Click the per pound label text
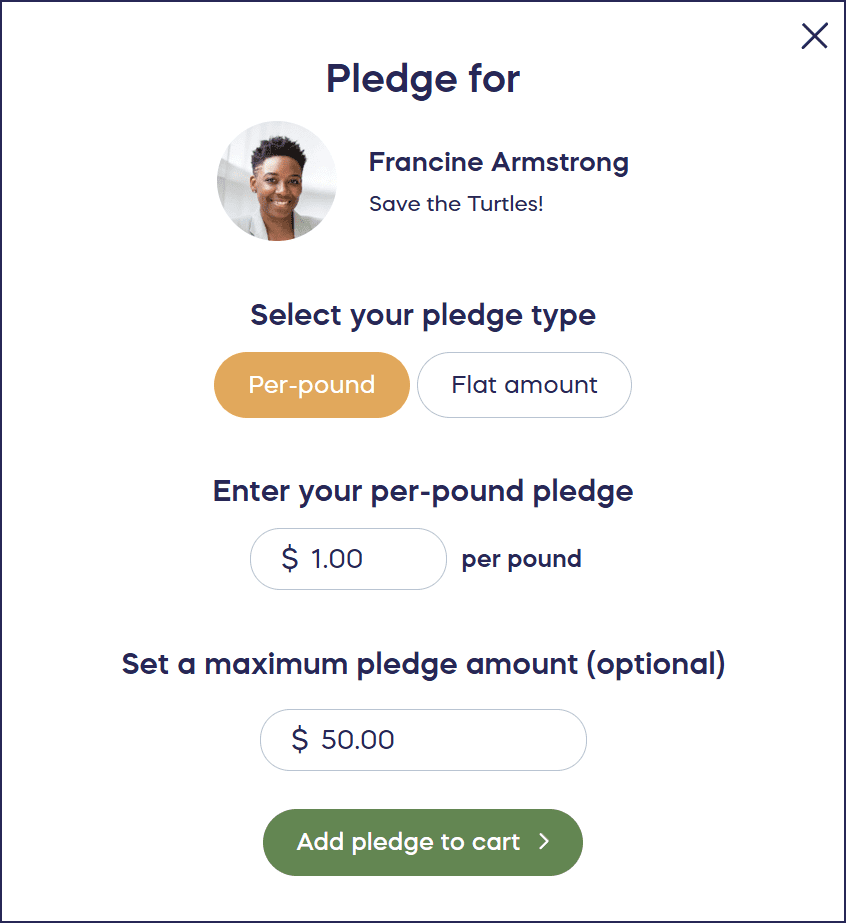The image size is (846, 923). click(520, 559)
